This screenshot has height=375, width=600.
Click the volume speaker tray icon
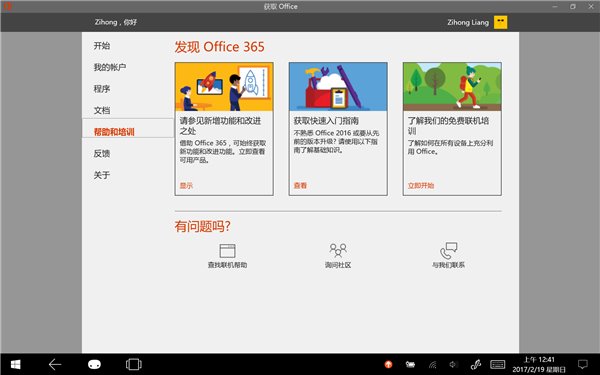click(453, 365)
